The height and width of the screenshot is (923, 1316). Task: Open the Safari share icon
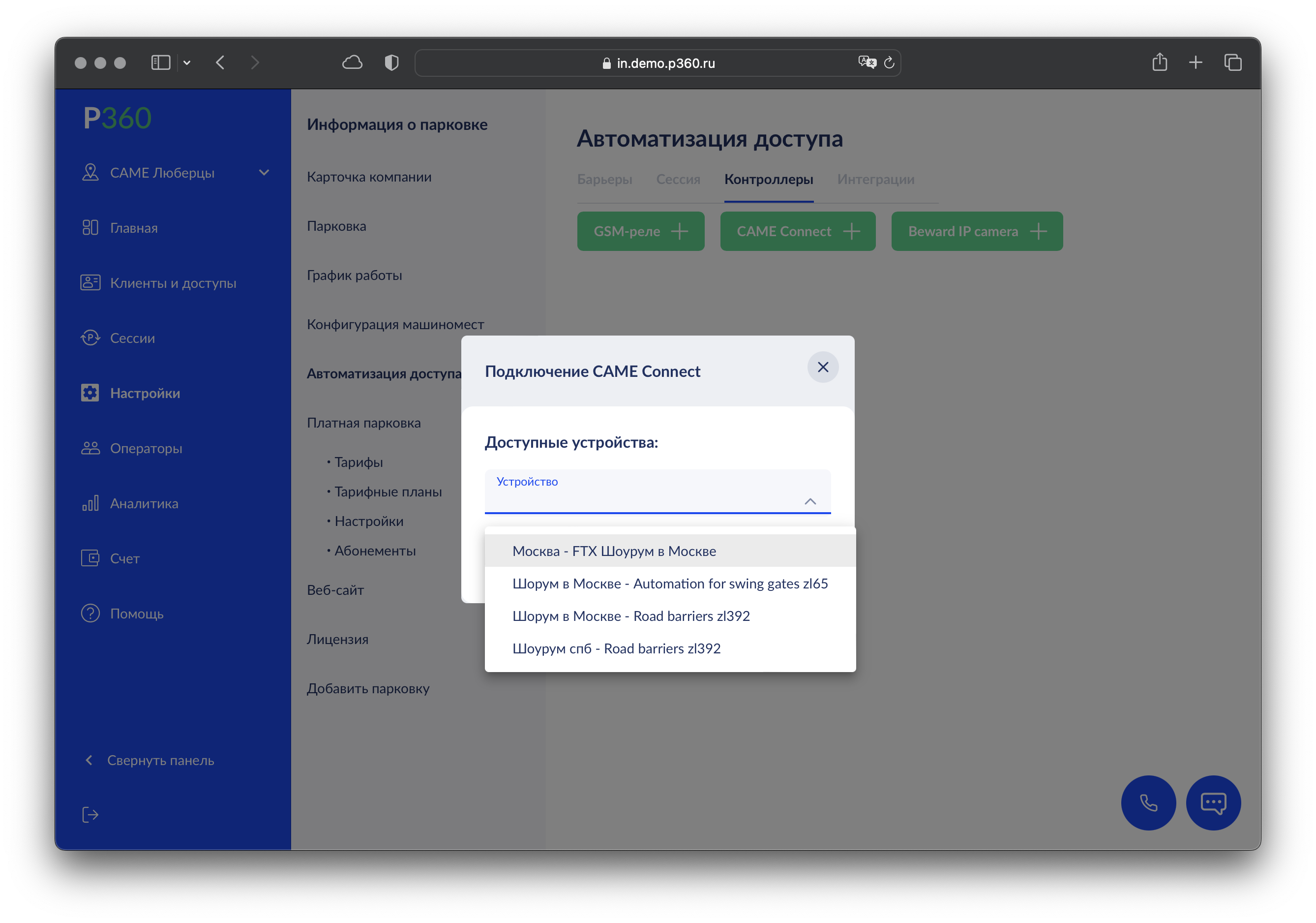click(x=1160, y=62)
